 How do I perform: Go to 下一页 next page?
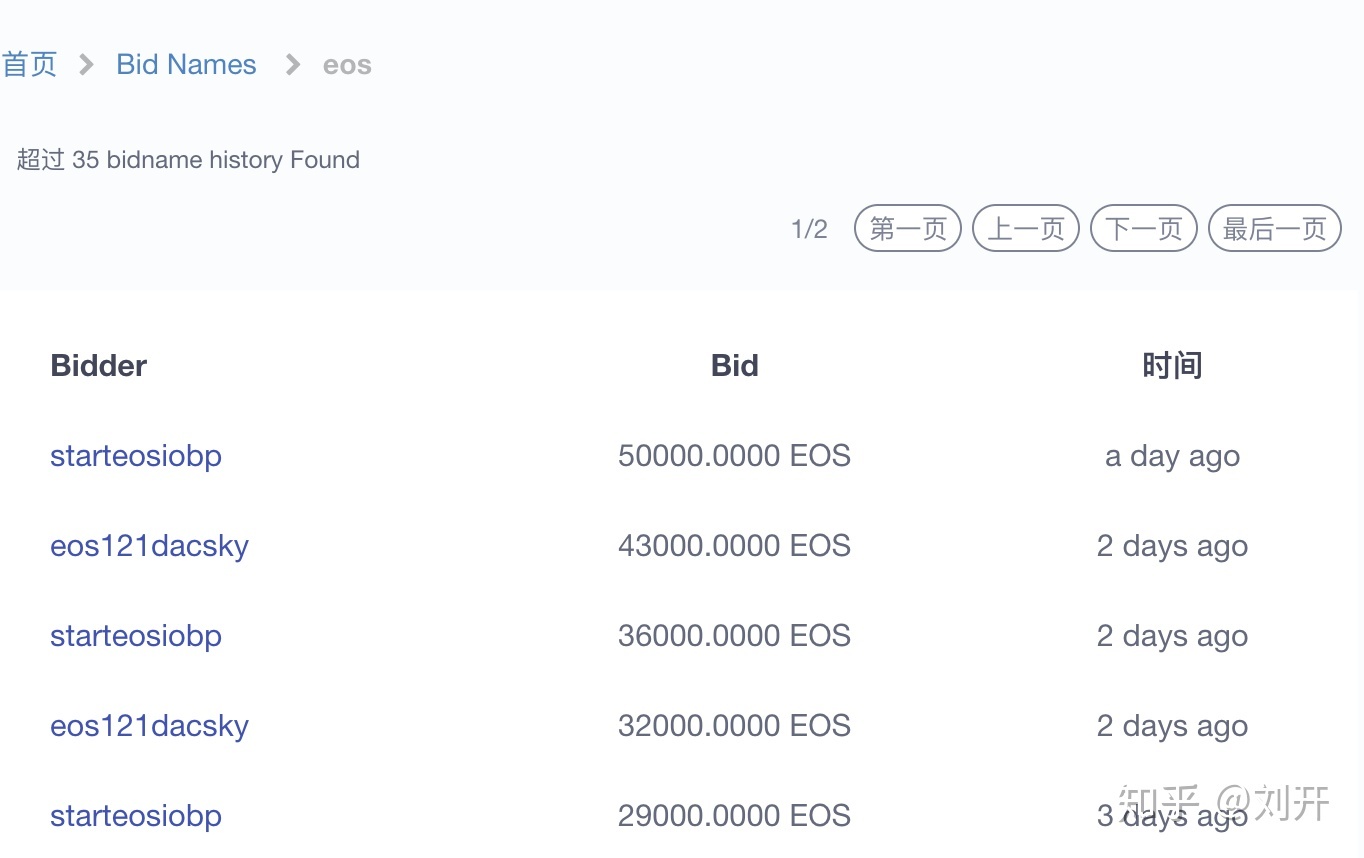pos(1144,229)
